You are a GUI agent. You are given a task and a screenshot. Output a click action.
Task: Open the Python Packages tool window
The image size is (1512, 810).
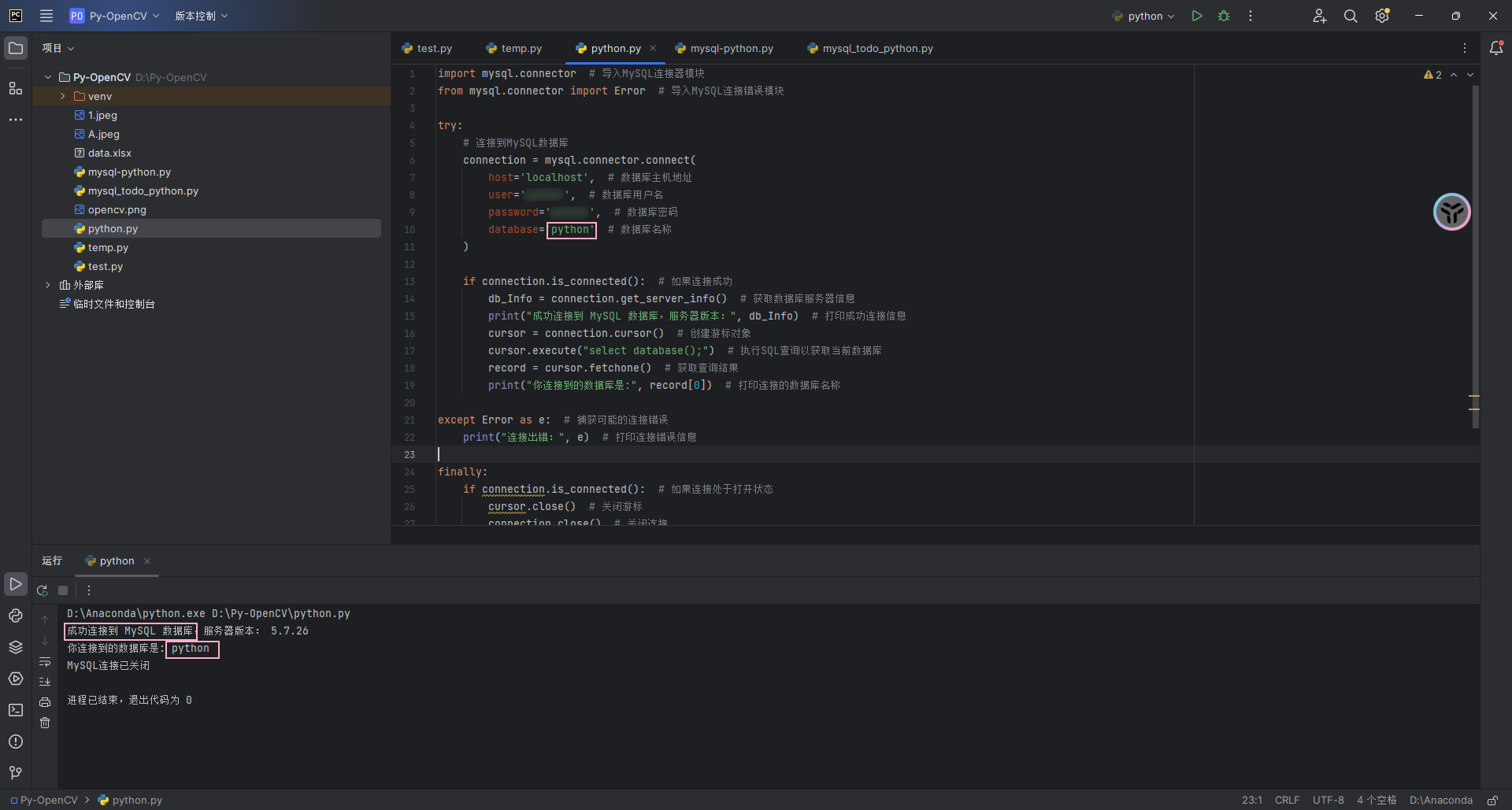(x=16, y=647)
